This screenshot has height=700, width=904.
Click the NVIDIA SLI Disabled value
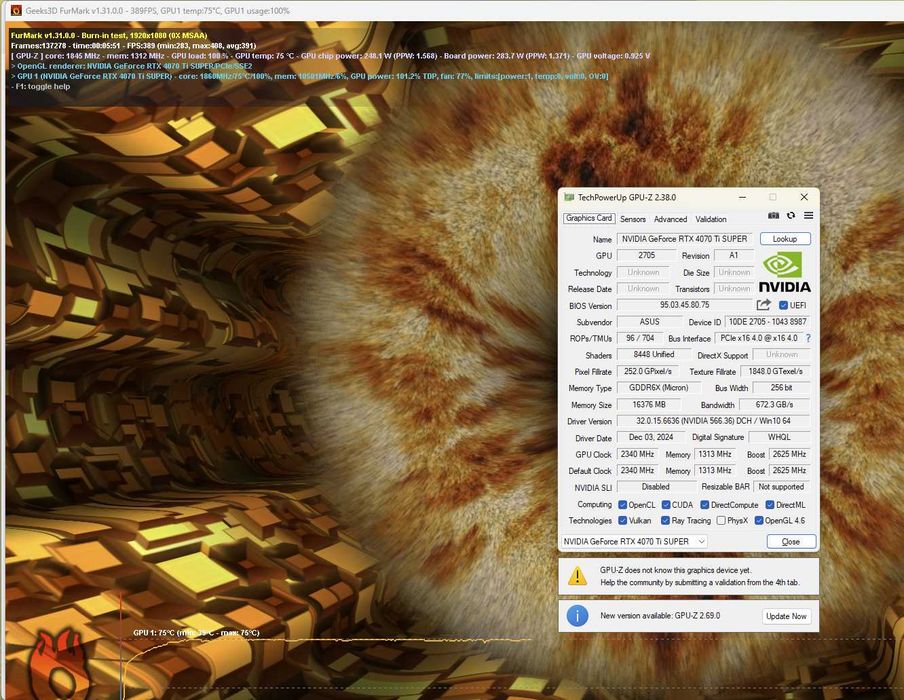click(x=656, y=487)
